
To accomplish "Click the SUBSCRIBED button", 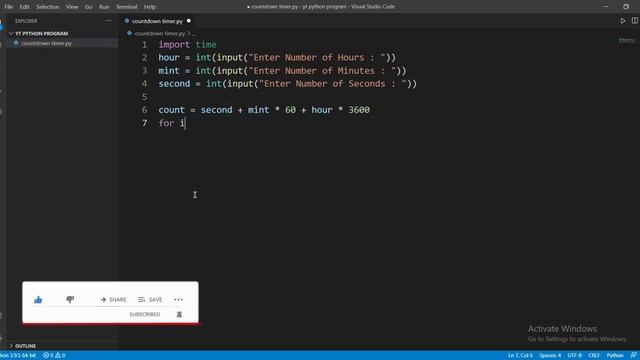I will tap(144, 314).
